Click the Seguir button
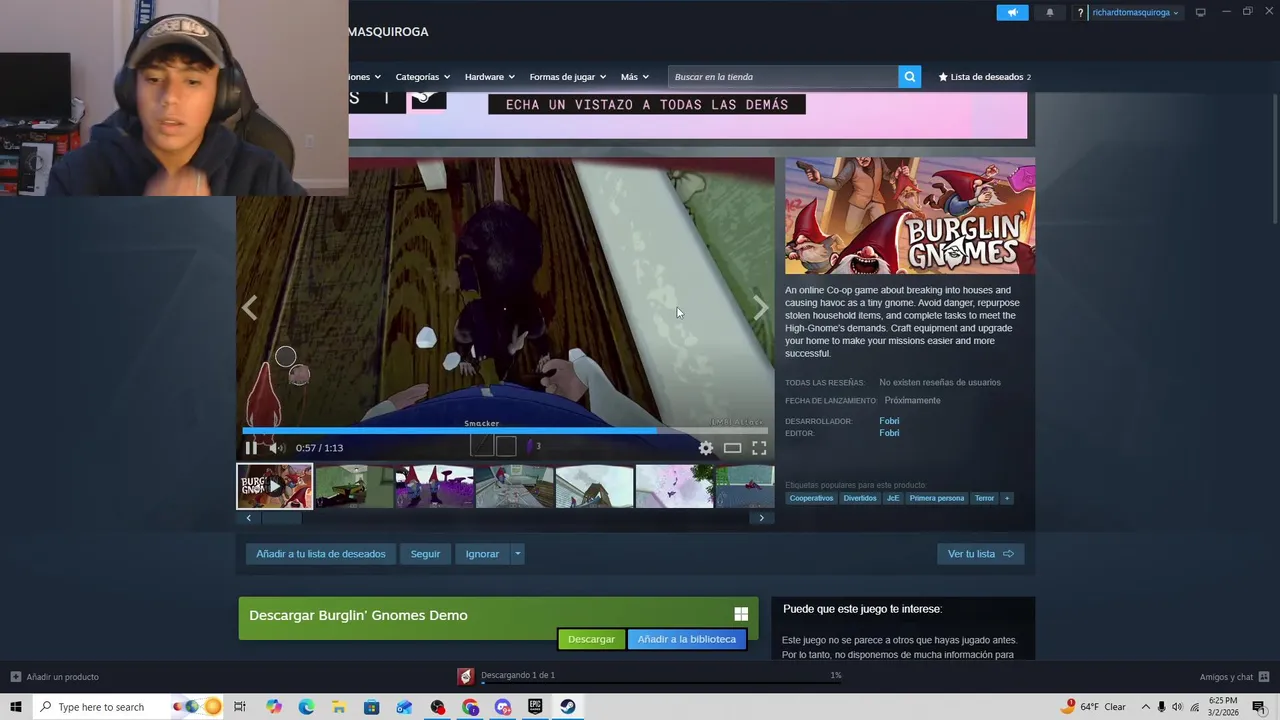This screenshot has height=720, width=1280. tap(425, 554)
